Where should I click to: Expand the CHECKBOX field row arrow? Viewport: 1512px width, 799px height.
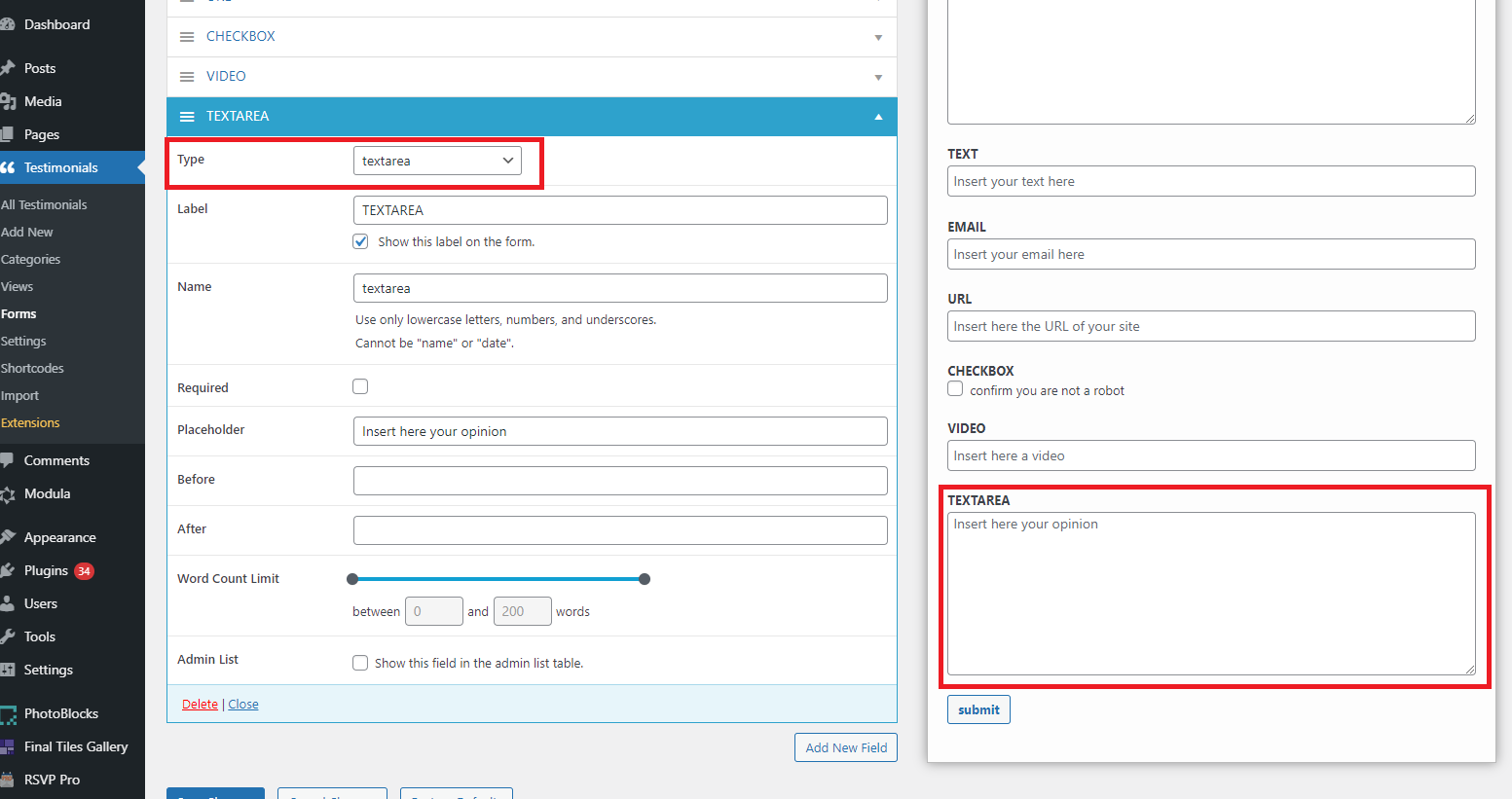coord(878,38)
